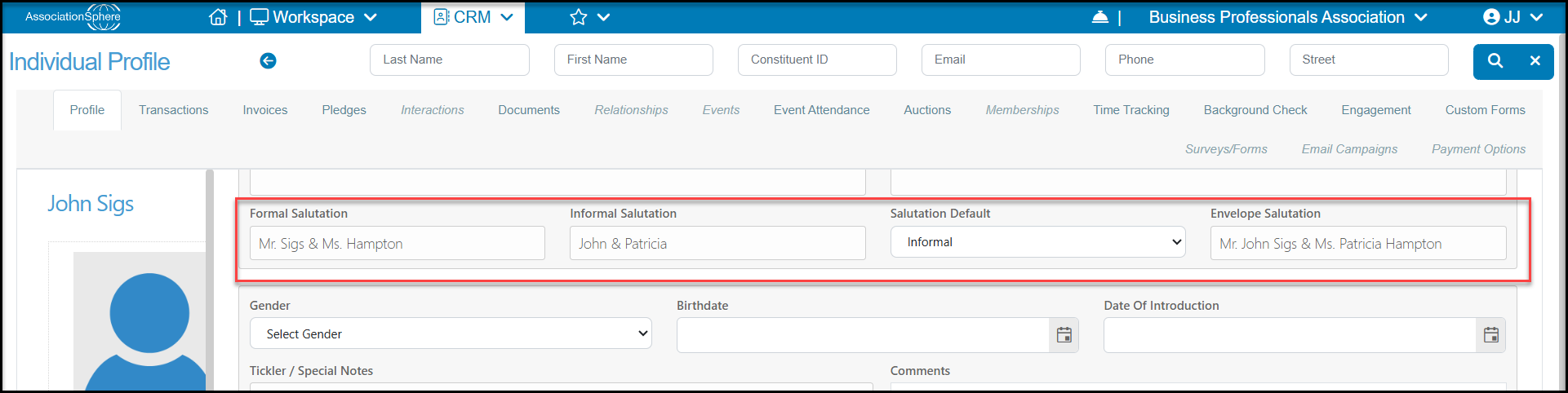The image size is (1568, 393).
Task: Open the Auctions tab
Action: tap(927, 110)
